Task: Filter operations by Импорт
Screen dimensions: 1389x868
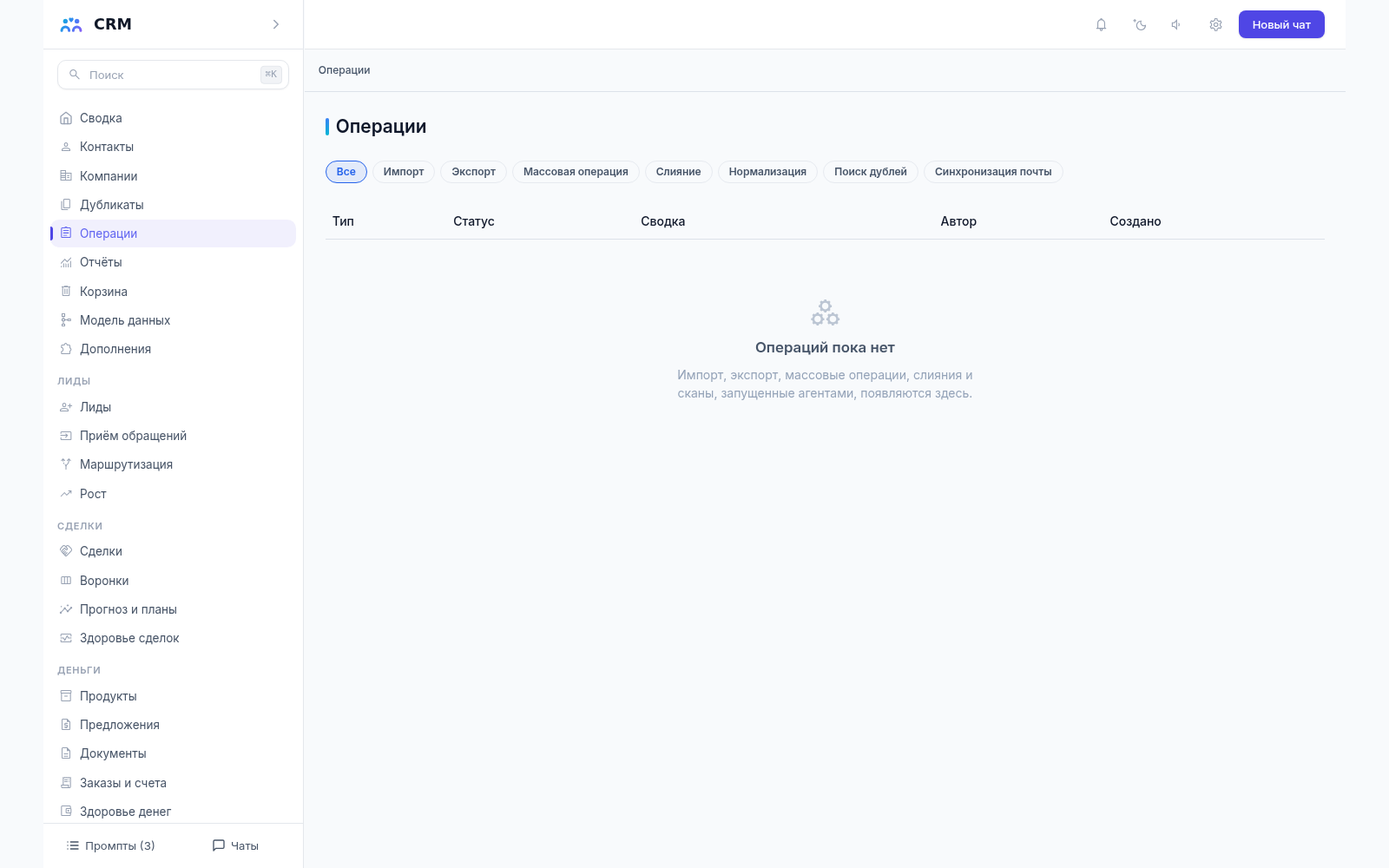Action: coord(404,172)
